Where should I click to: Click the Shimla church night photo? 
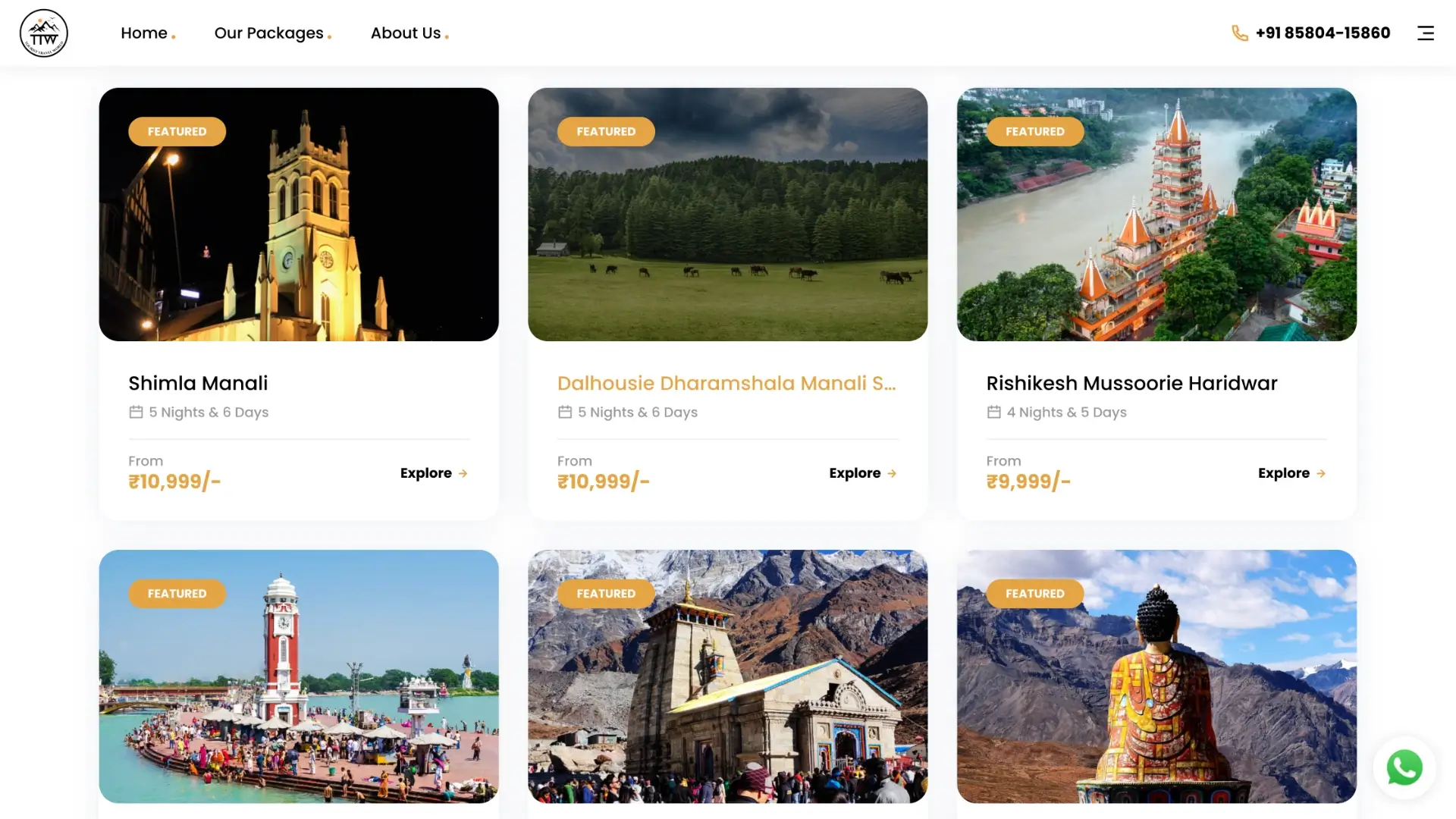point(299,215)
